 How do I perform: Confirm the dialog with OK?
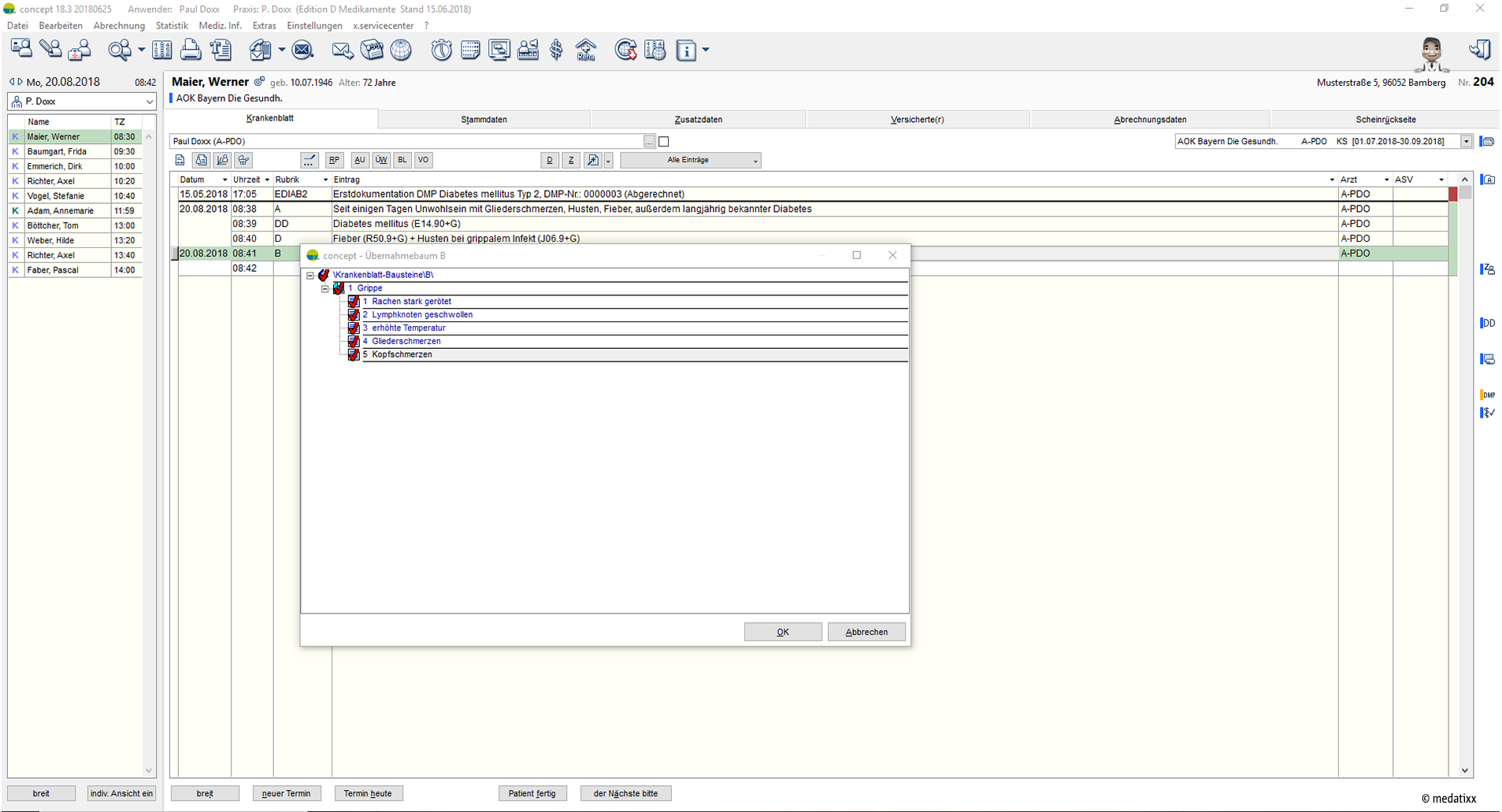pos(783,632)
